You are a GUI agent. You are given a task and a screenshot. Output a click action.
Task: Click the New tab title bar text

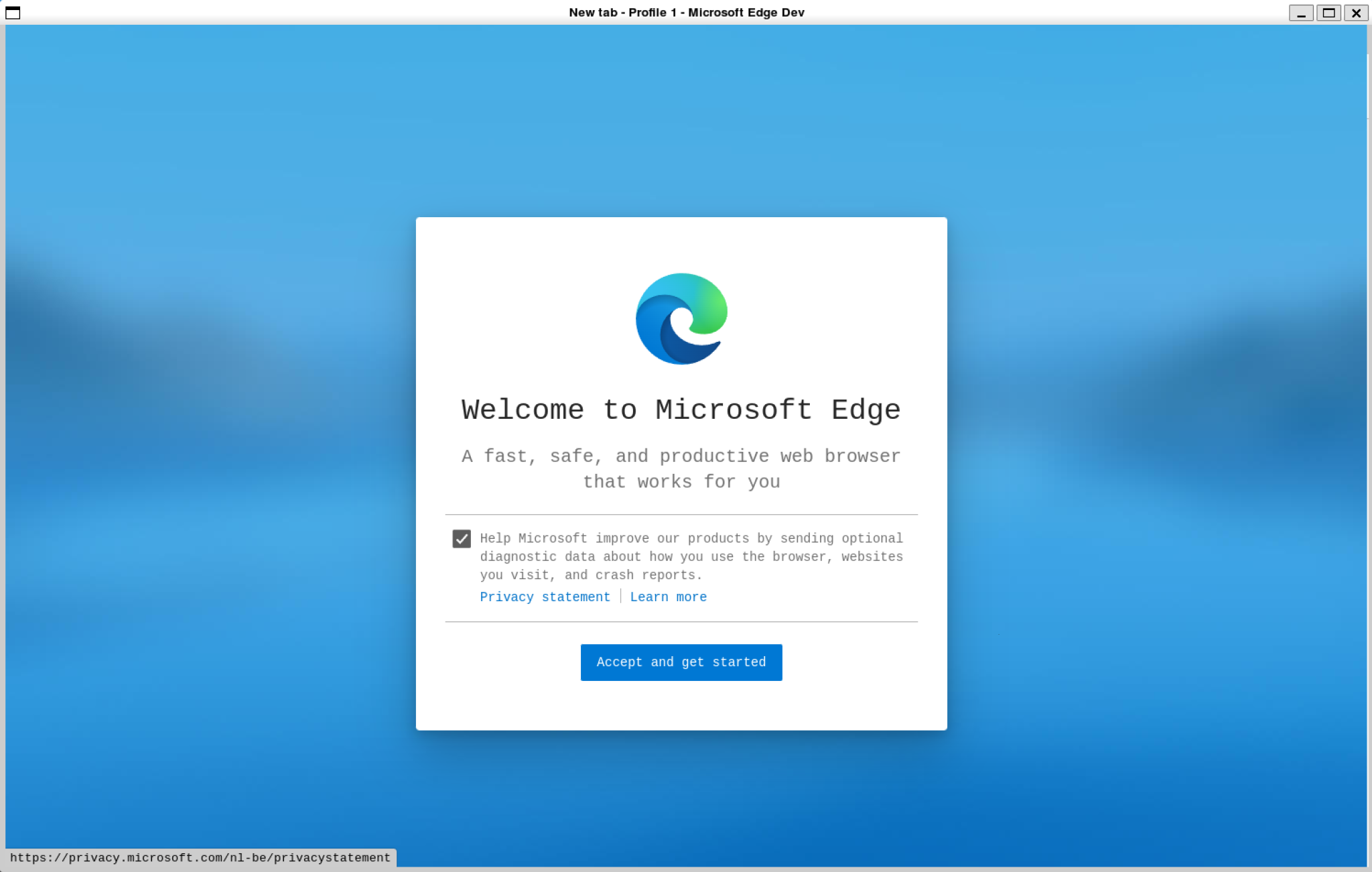point(594,12)
